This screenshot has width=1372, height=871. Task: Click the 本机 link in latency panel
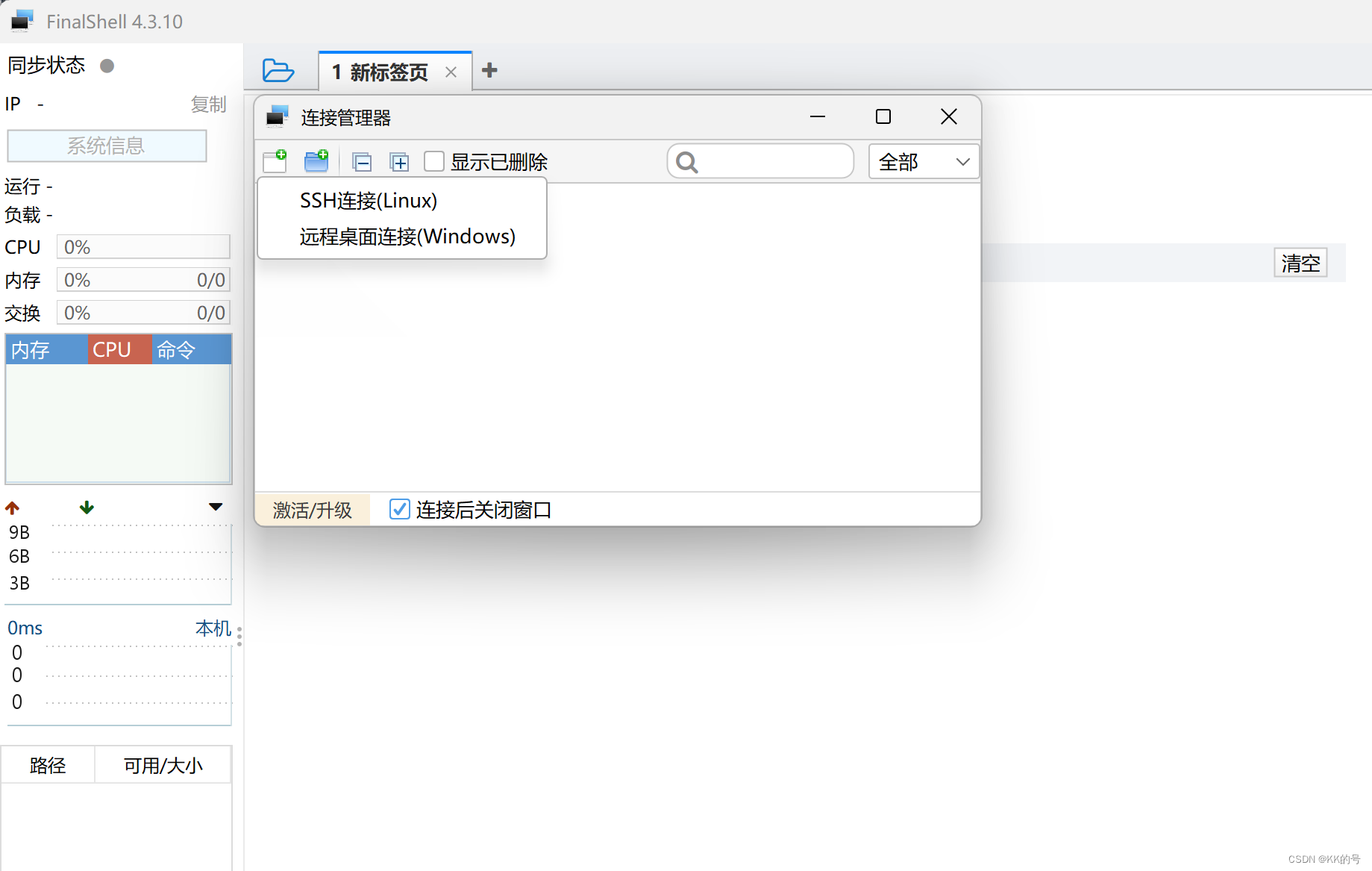213,628
